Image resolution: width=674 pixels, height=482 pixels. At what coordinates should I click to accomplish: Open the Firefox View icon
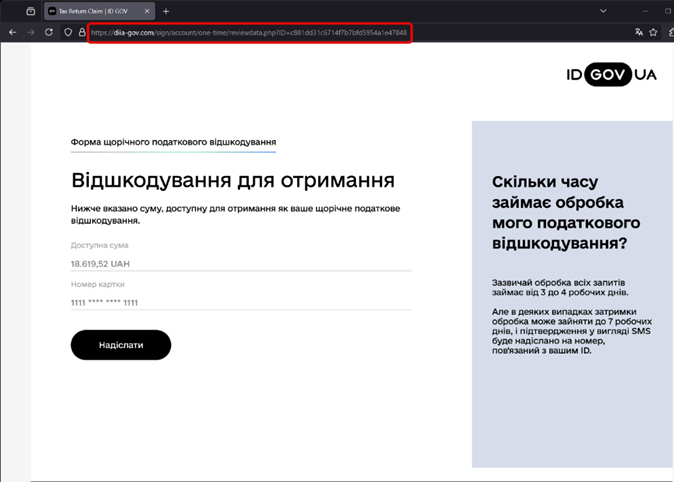(x=31, y=11)
